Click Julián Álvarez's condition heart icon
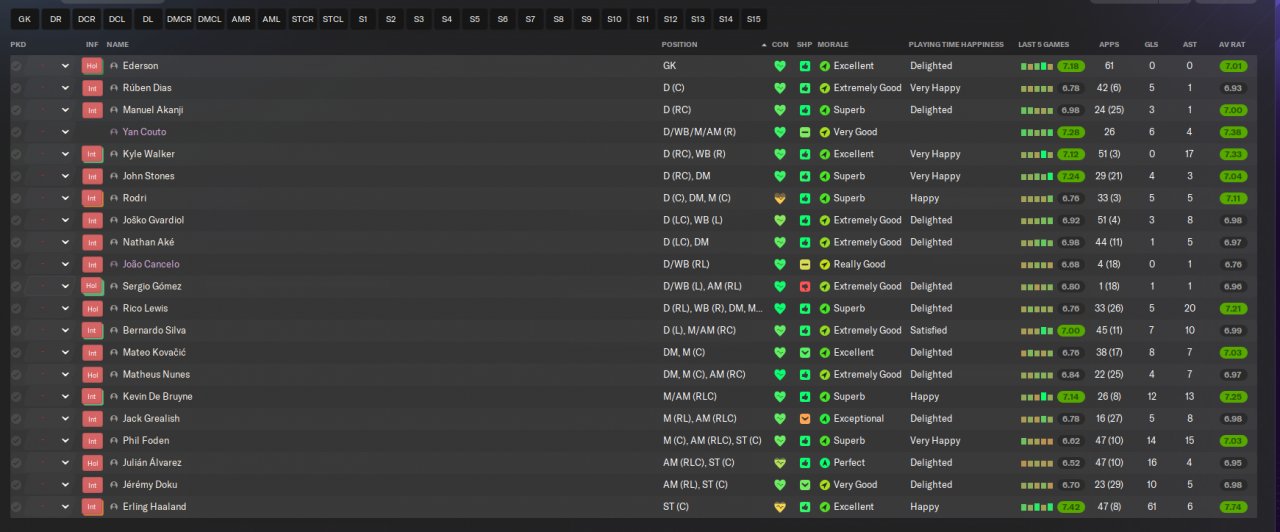 coord(780,462)
